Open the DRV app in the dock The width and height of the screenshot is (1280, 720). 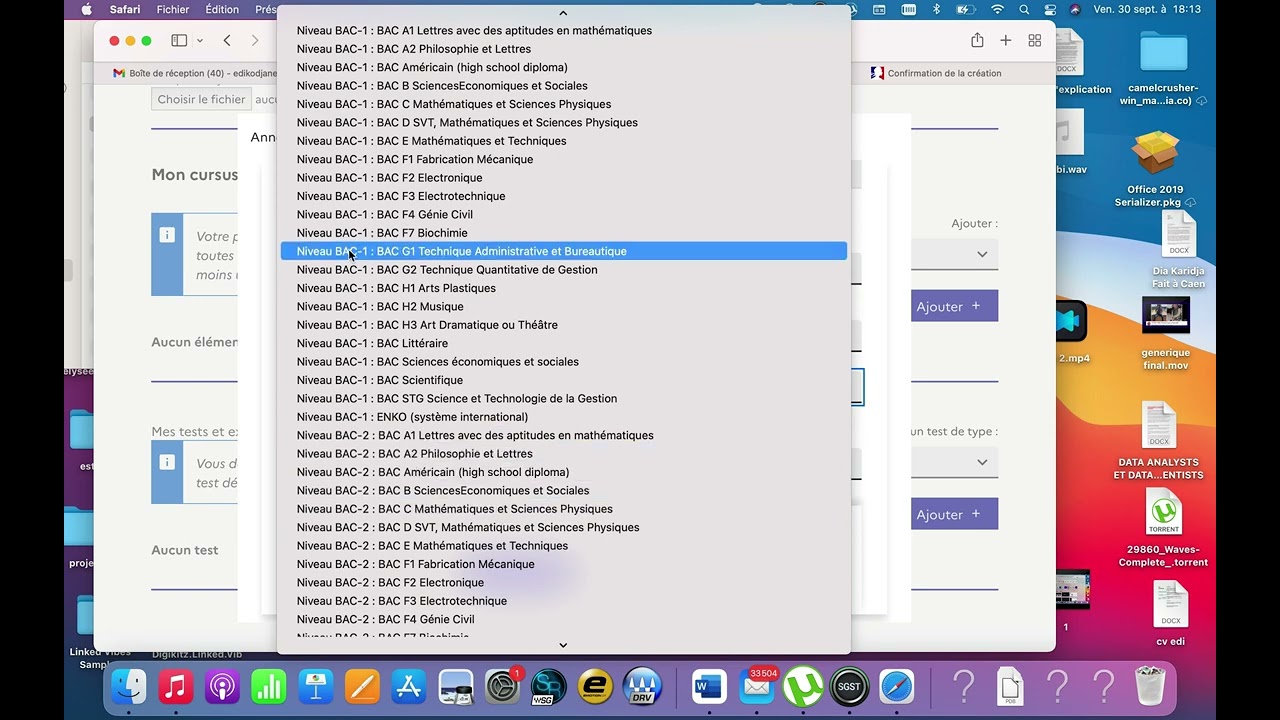(x=642, y=687)
